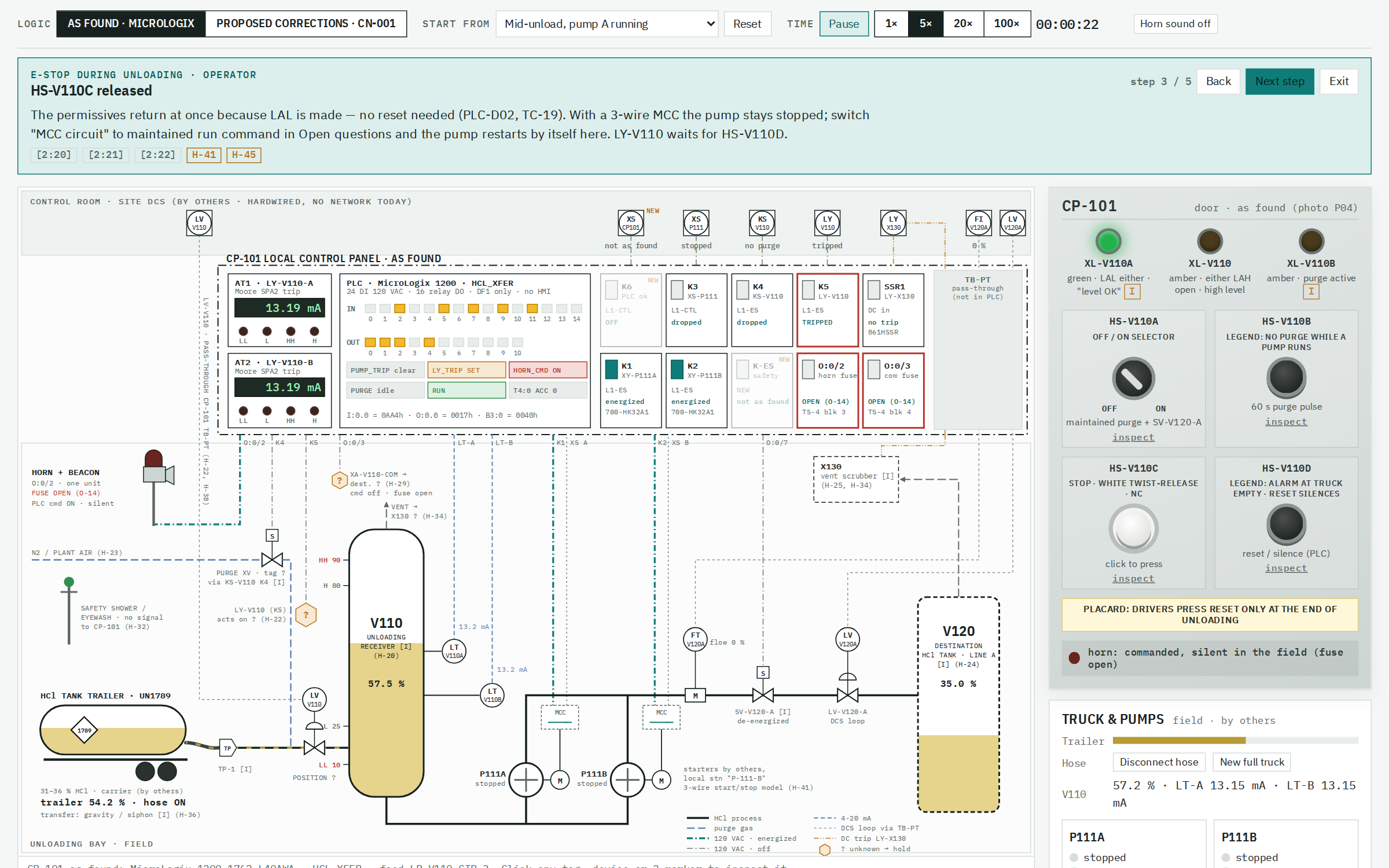
Task: Click the XS CP101 instrument bubble
Action: (631, 223)
